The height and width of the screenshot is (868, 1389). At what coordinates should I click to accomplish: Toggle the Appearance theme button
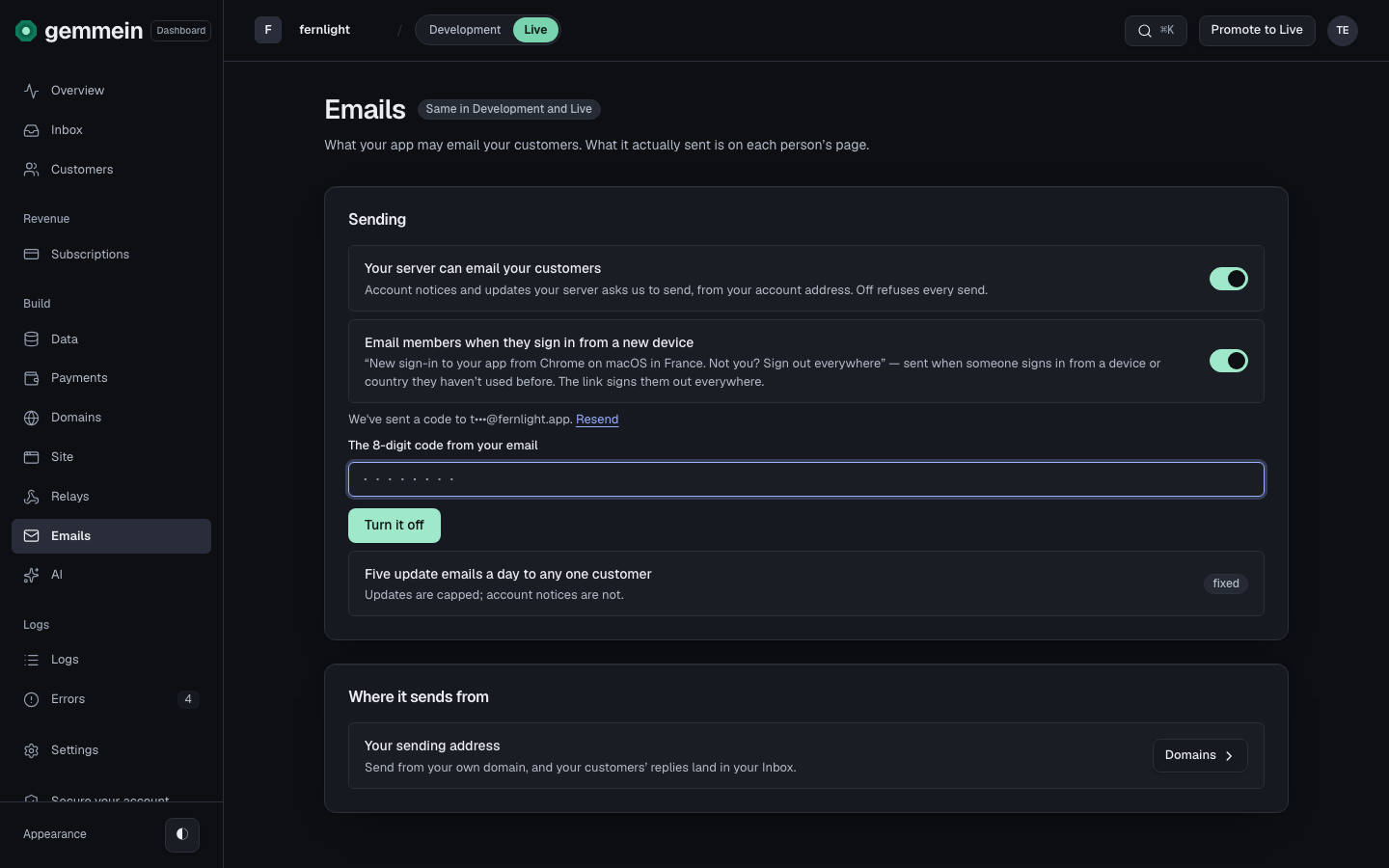[x=182, y=834]
